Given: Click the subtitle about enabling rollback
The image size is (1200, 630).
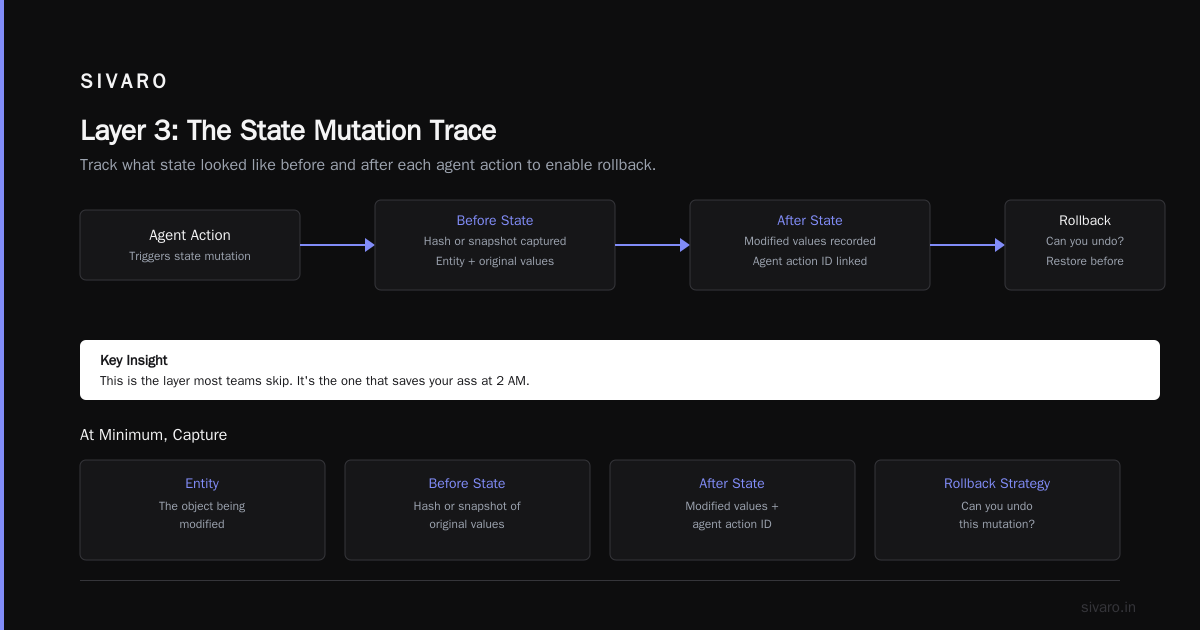Looking at the screenshot, I should 368,165.
